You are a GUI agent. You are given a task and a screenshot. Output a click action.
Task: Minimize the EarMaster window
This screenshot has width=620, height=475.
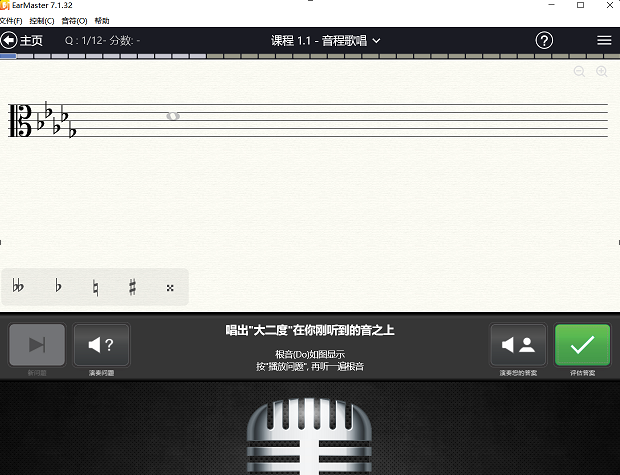pyautogui.click(x=552, y=5)
